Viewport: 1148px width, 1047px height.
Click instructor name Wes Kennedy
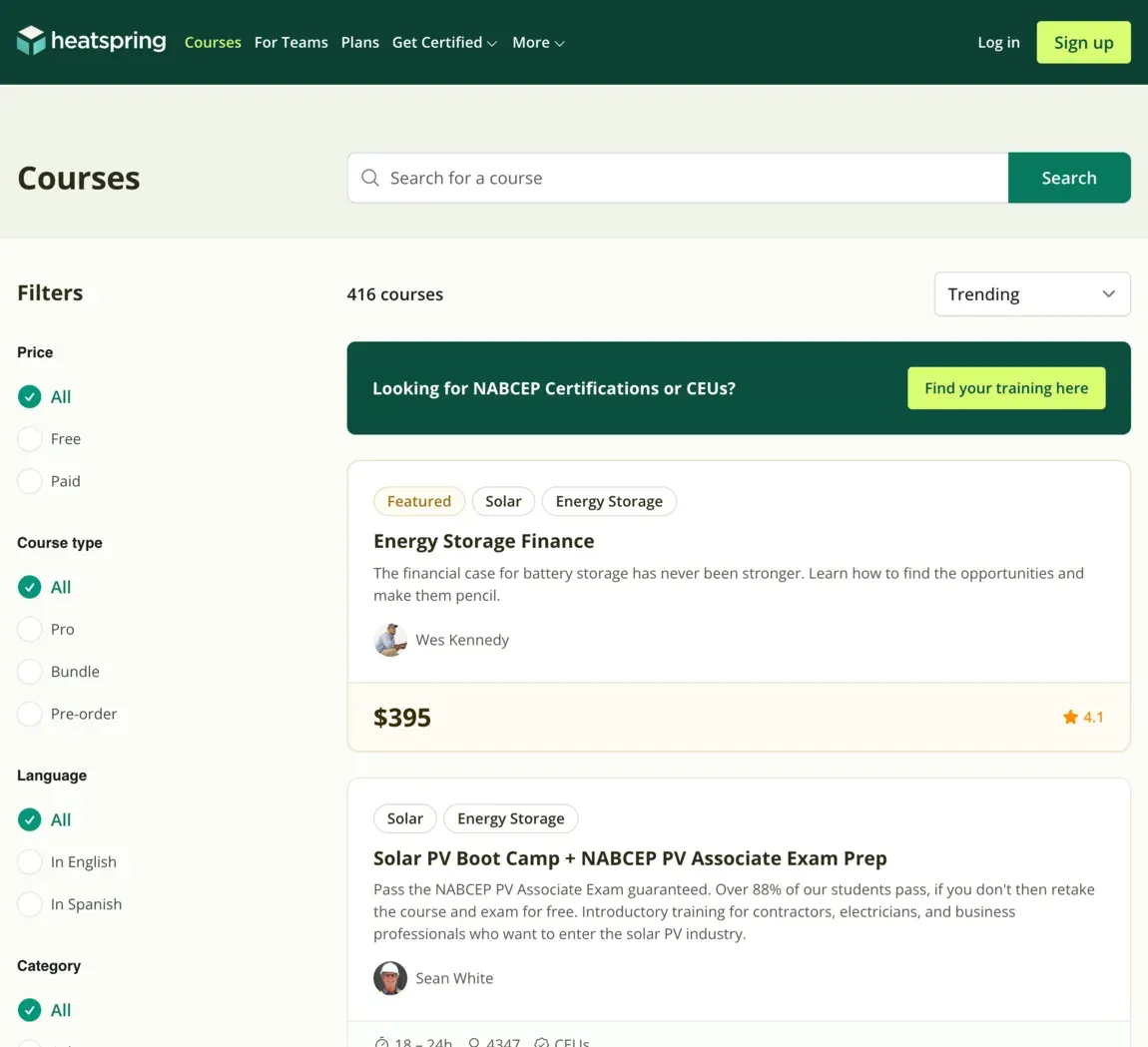(462, 640)
